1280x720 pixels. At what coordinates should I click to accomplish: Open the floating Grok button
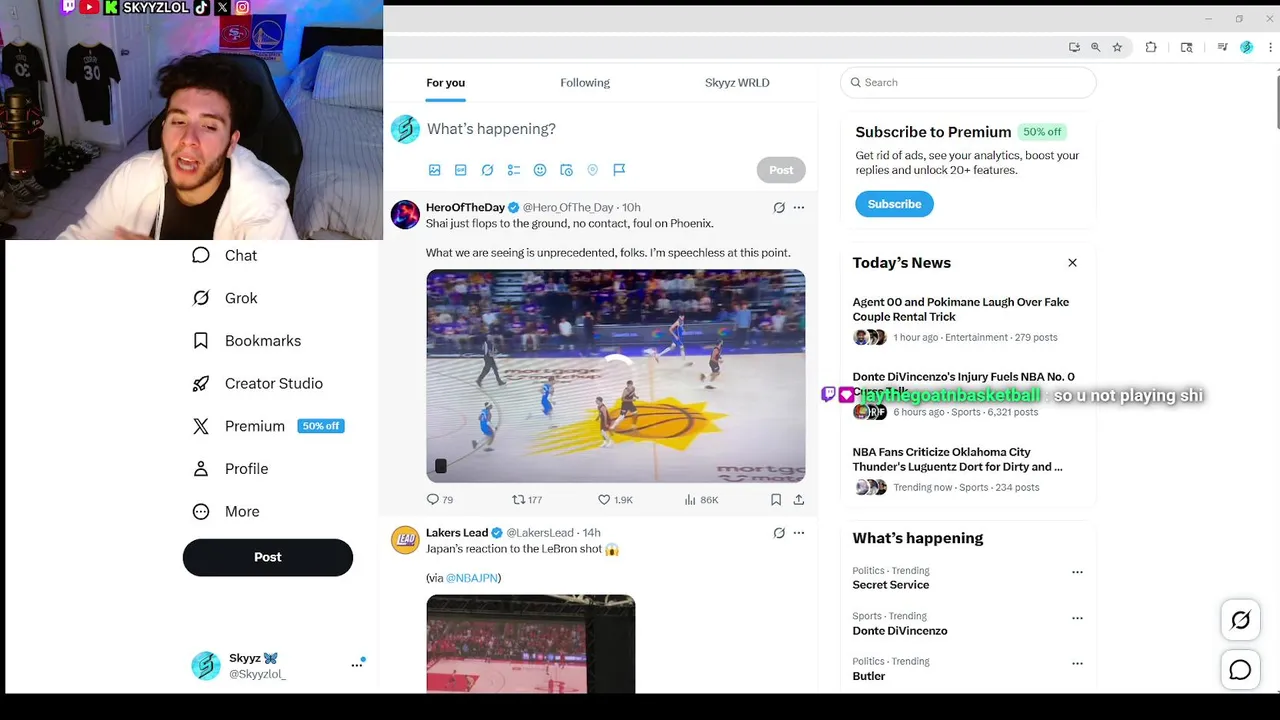(x=1240, y=620)
